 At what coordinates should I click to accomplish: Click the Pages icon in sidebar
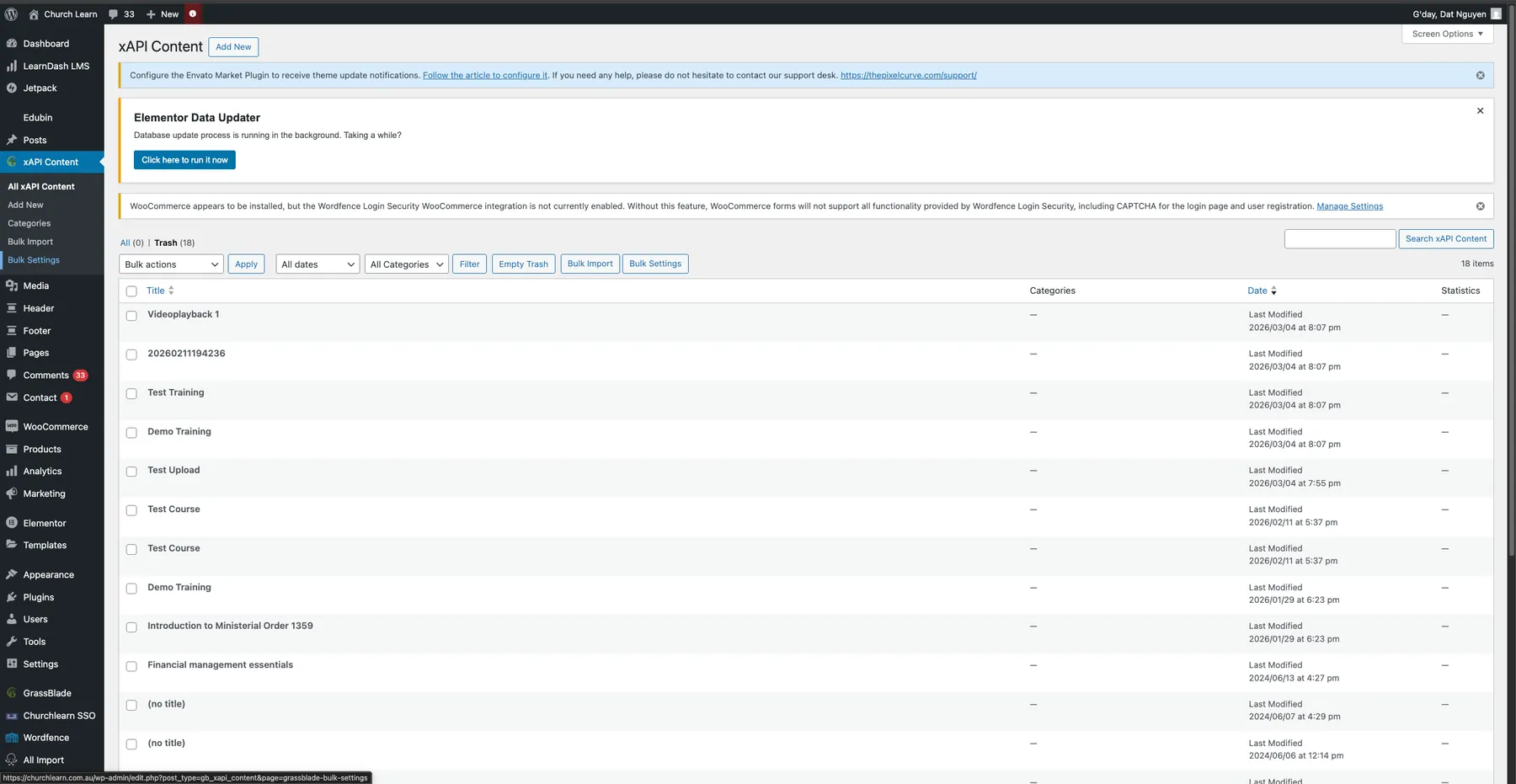12,353
